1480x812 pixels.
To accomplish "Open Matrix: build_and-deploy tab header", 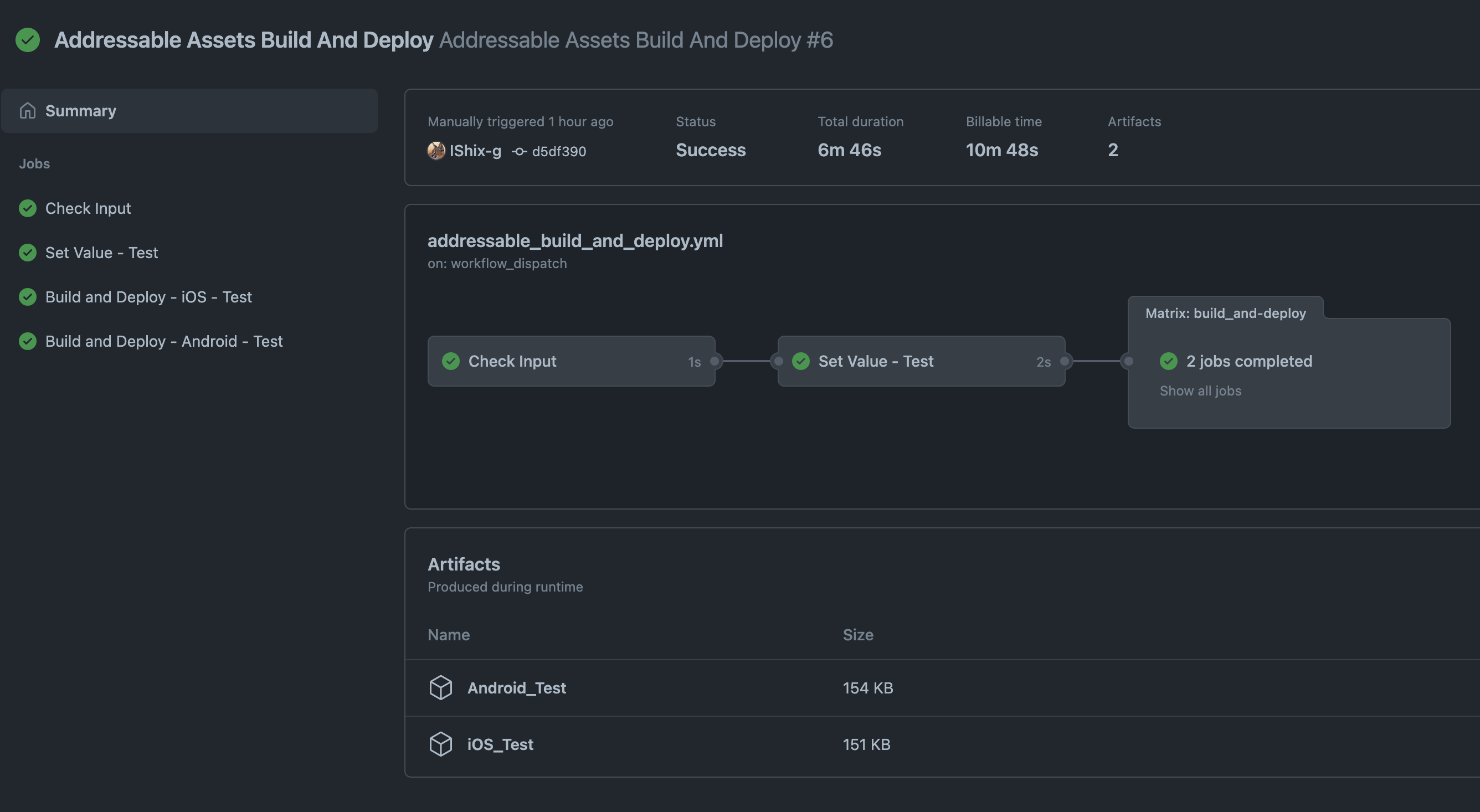I will point(1225,313).
